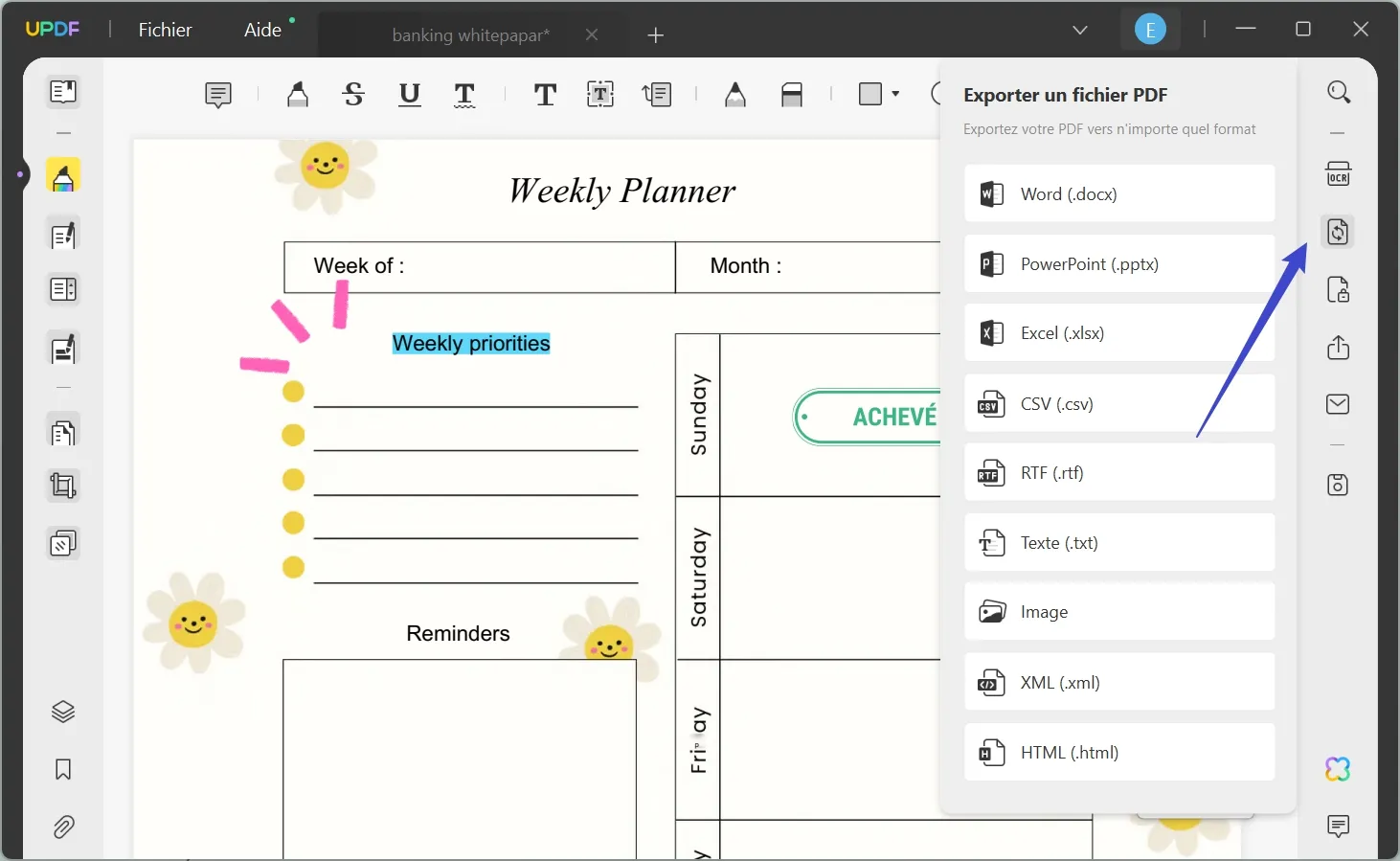The width and height of the screenshot is (1400, 861).
Task: Open the crop pages tool
Action: tap(63, 486)
